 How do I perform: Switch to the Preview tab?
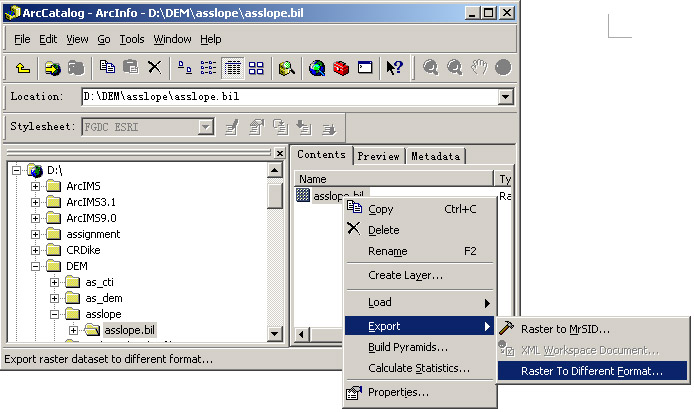coord(378,156)
